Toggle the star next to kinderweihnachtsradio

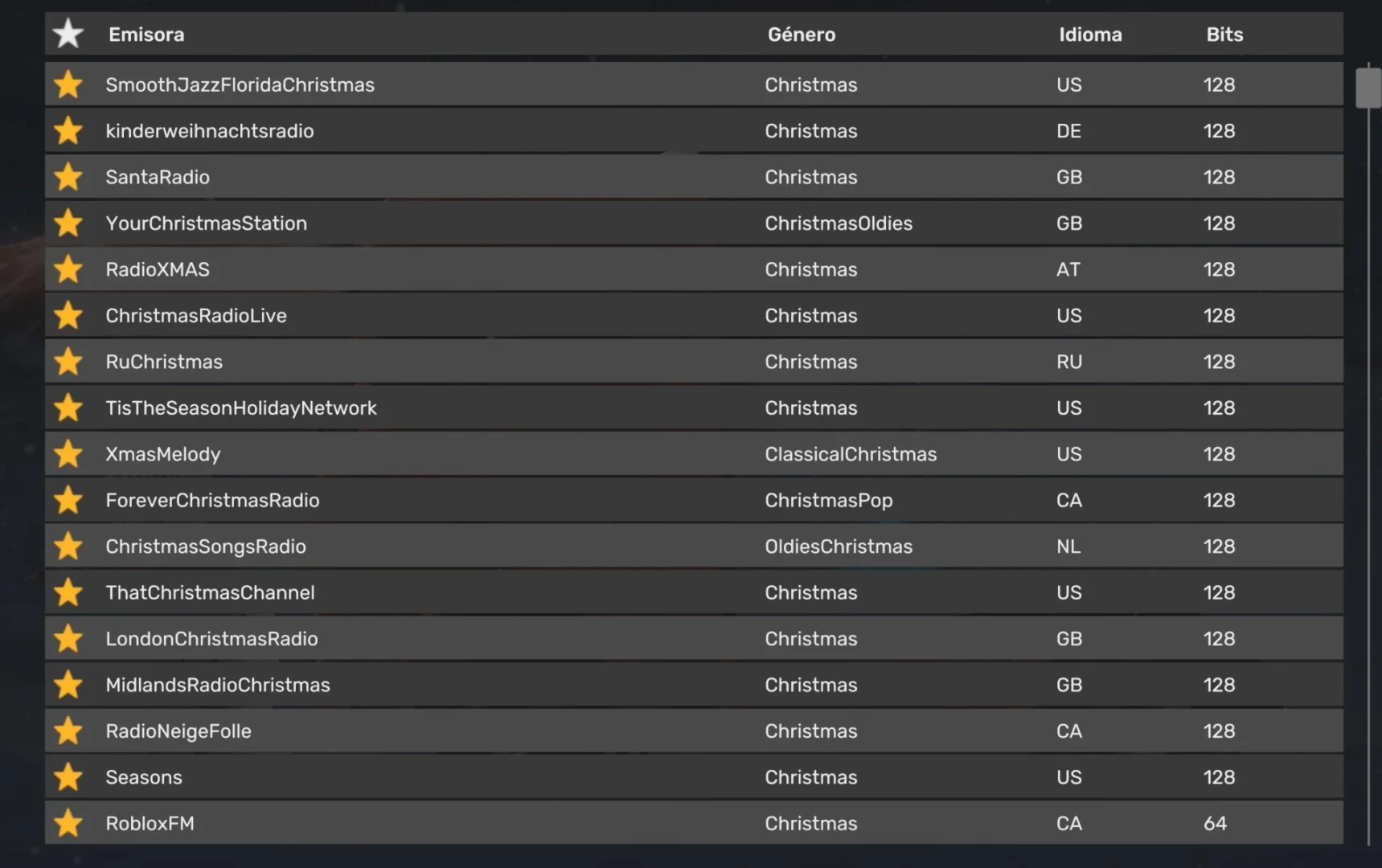(68, 131)
